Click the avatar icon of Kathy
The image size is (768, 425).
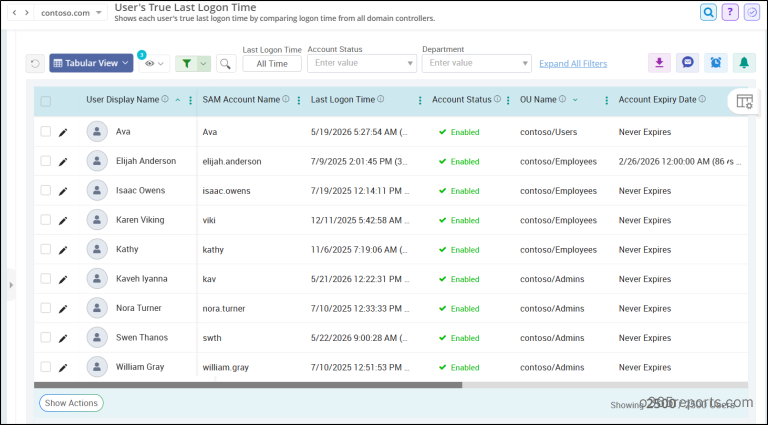(97, 249)
